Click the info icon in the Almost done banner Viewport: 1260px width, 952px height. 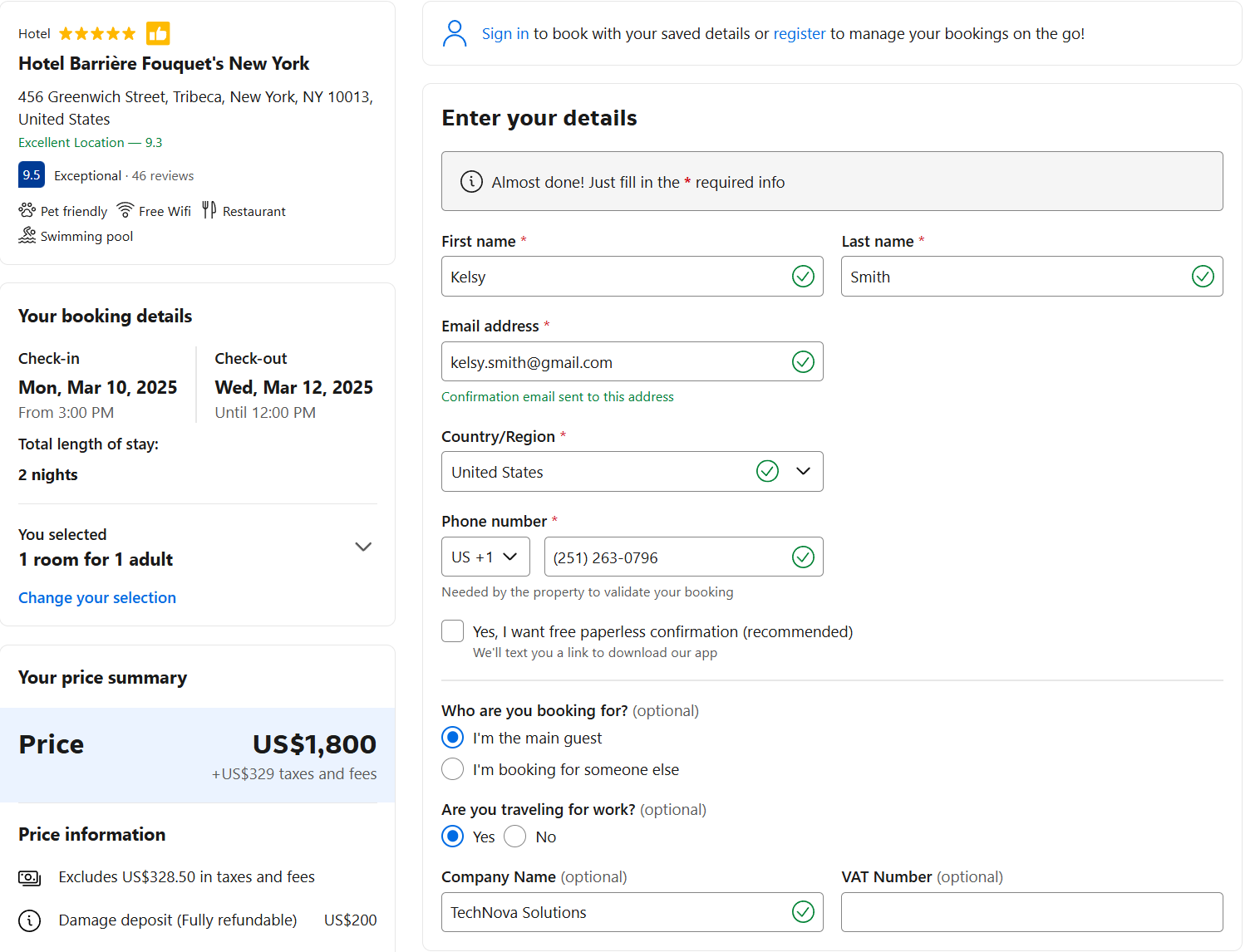pos(471,182)
